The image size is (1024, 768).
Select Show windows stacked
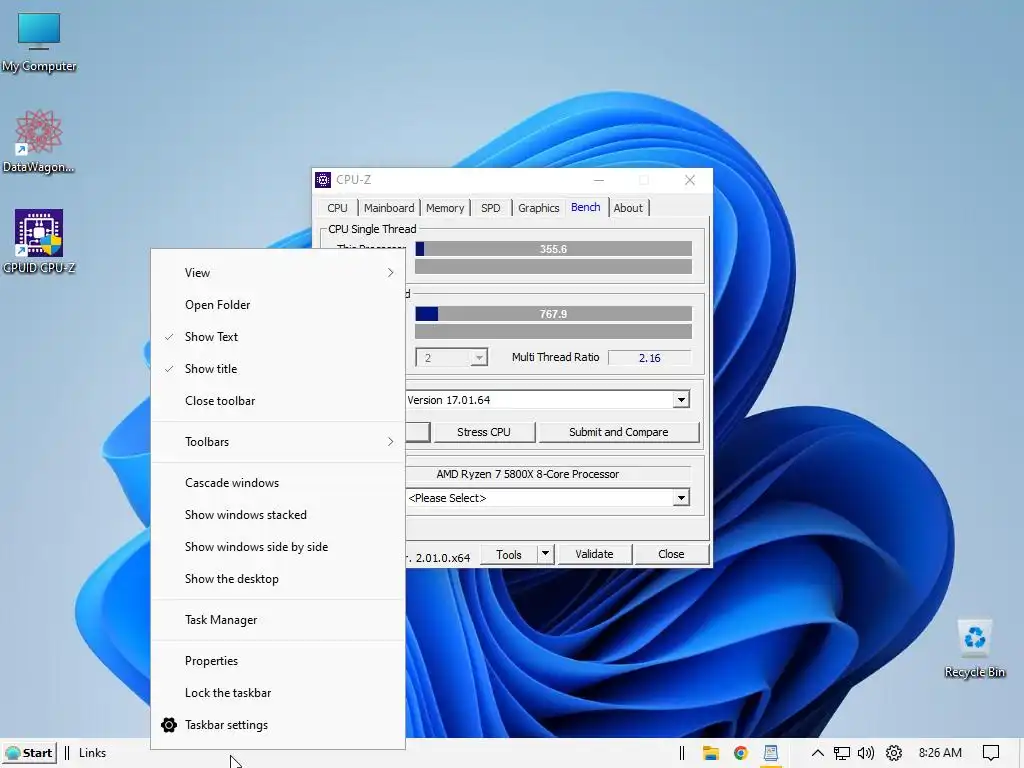coord(278,515)
